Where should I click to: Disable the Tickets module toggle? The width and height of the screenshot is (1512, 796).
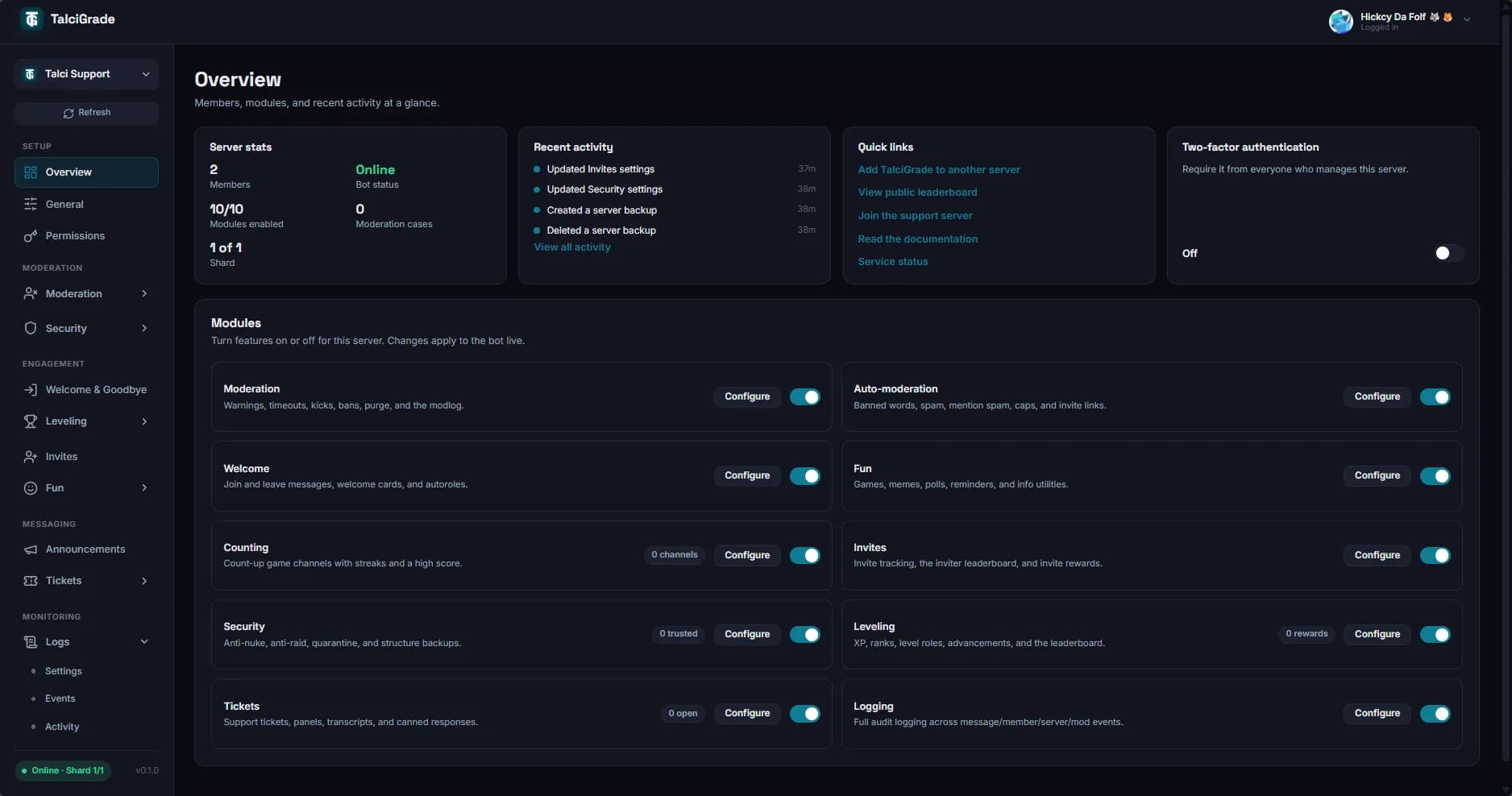pyautogui.click(x=804, y=714)
